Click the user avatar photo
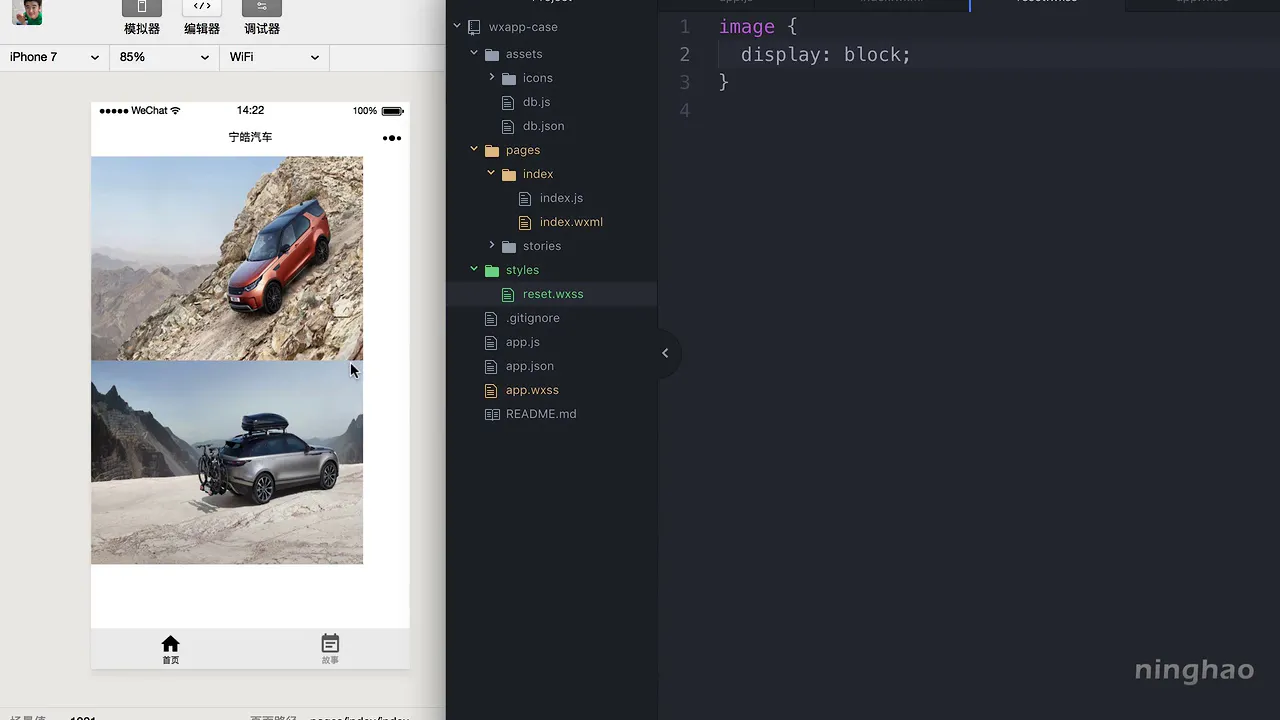 pos(27,13)
